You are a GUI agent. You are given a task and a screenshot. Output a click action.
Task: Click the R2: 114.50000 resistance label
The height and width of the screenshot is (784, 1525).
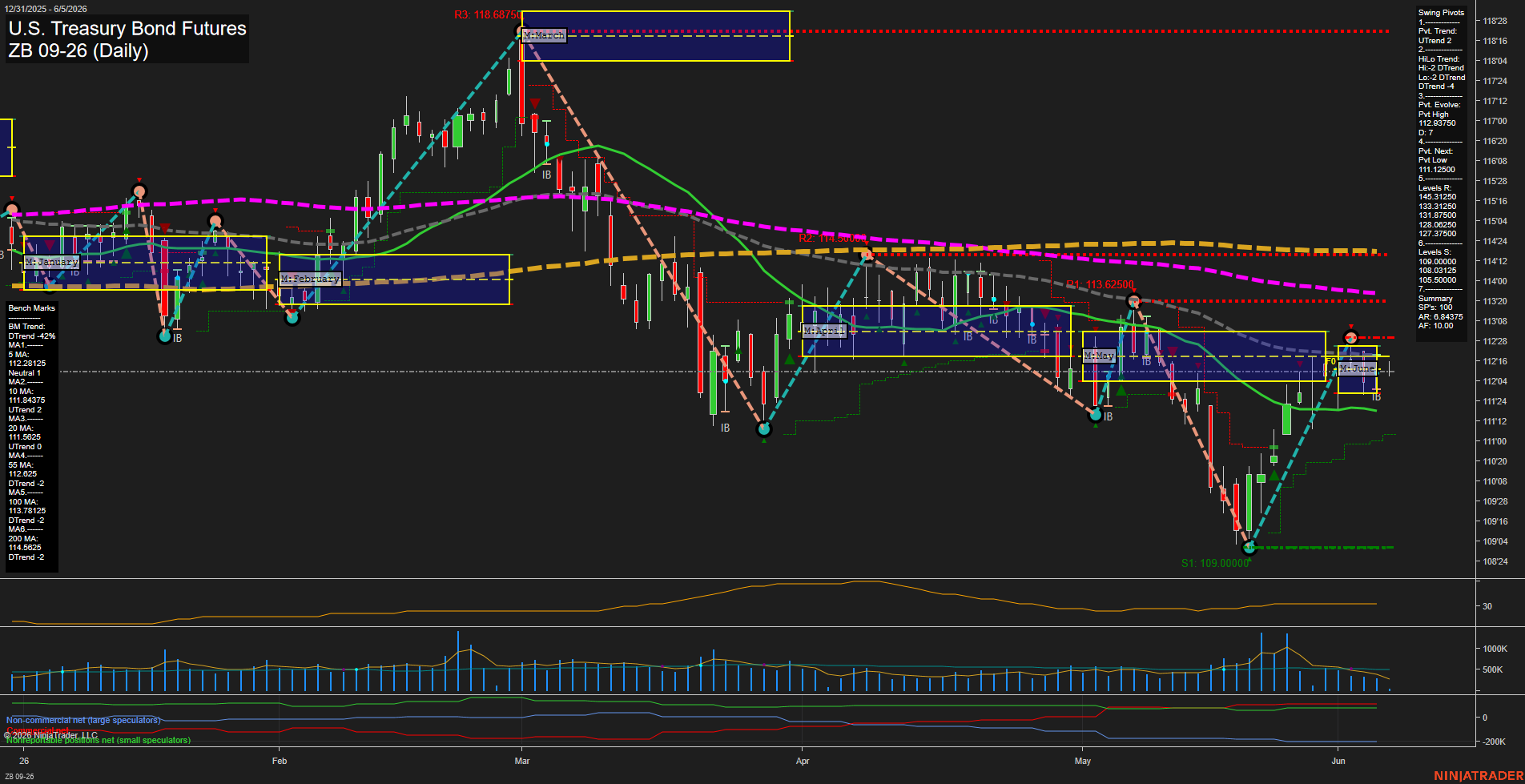(832, 239)
